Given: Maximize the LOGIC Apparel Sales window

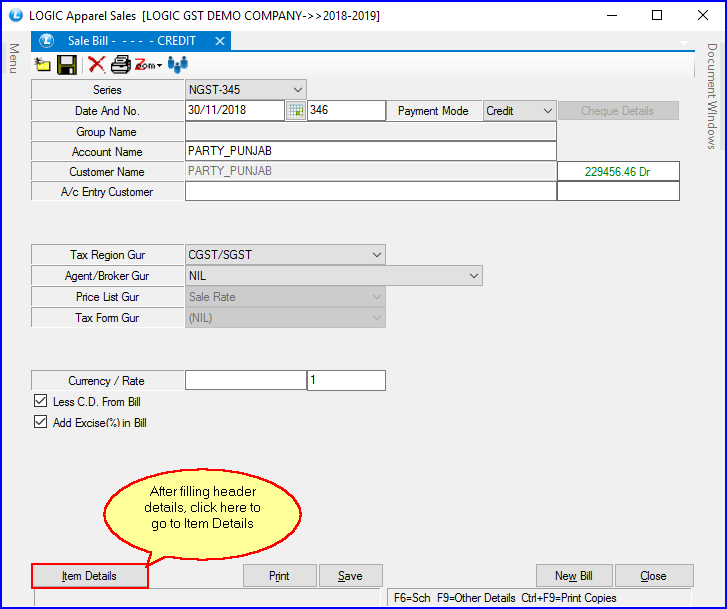Looking at the screenshot, I should coord(657,15).
